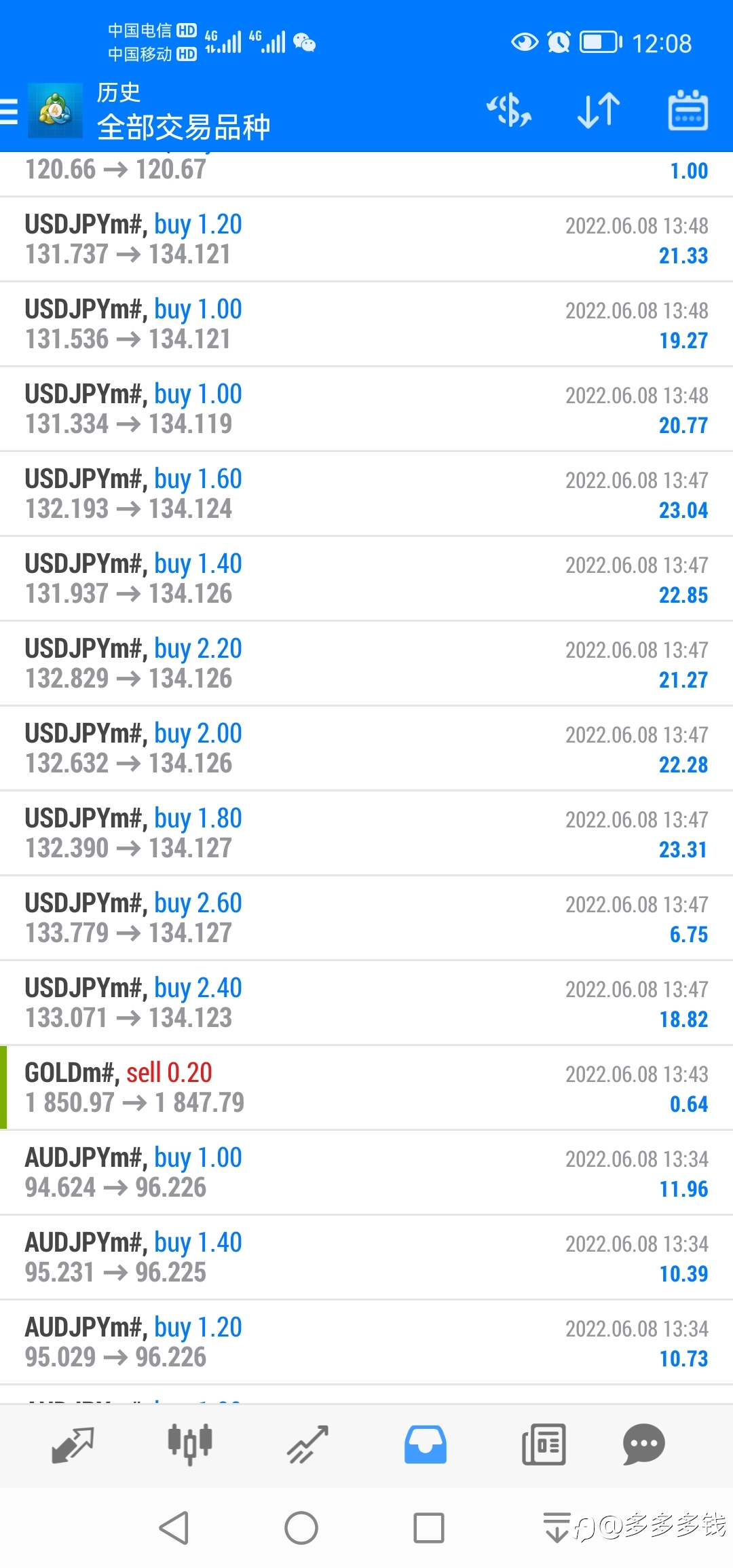Select the History inbox tab
The height and width of the screenshot is (1568, 733).
click(x=426, y=1444)
